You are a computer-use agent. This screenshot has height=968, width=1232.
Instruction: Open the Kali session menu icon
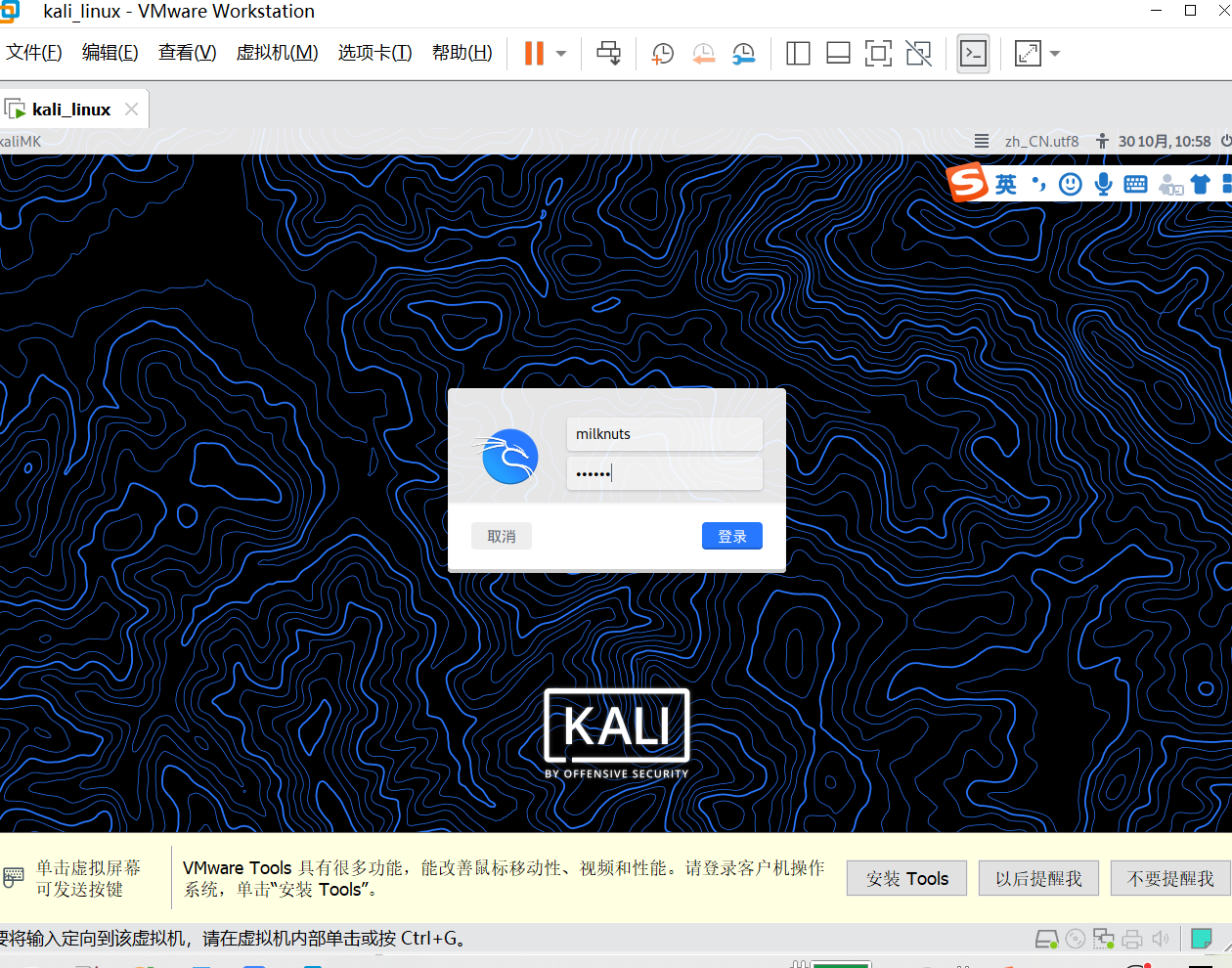coord(982,141)
